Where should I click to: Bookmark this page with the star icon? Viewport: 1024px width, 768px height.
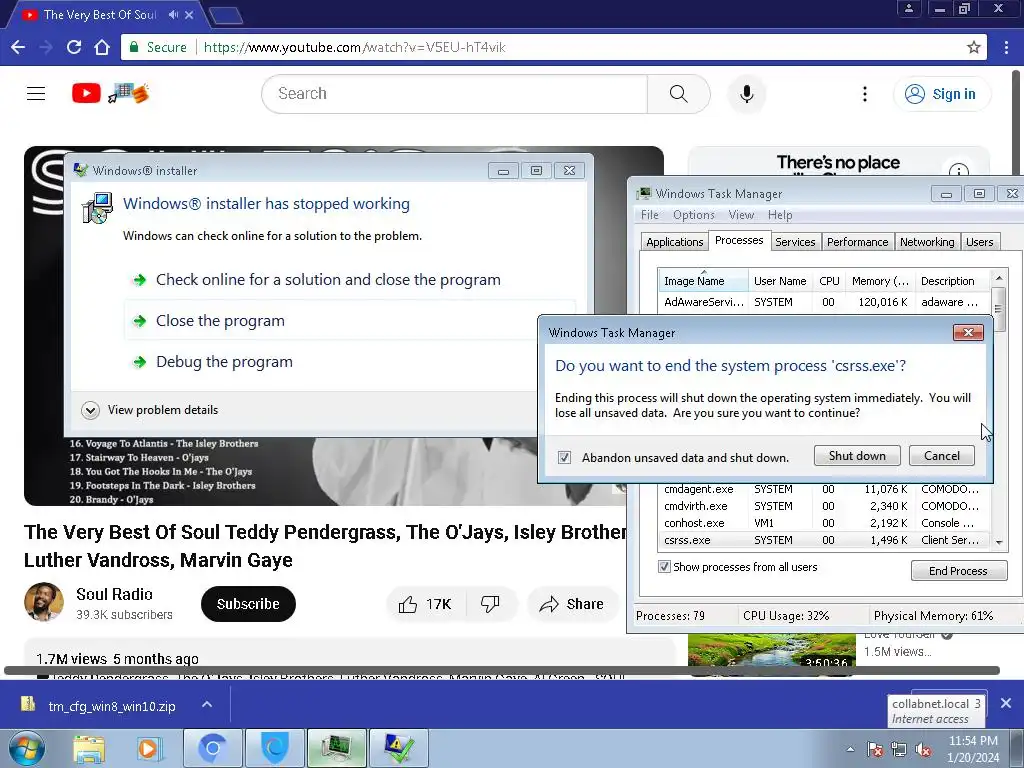pos(974,47)
